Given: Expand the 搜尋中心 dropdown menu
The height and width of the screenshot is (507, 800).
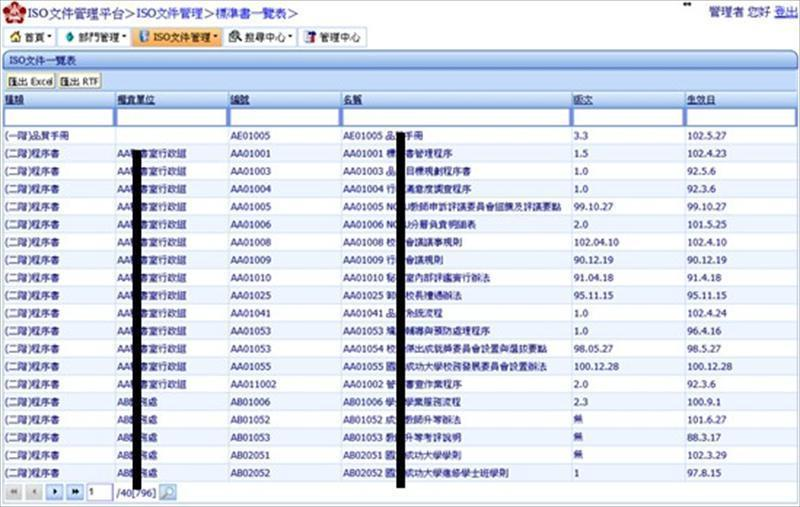Looking at the screenshot, I should point(260,37).
